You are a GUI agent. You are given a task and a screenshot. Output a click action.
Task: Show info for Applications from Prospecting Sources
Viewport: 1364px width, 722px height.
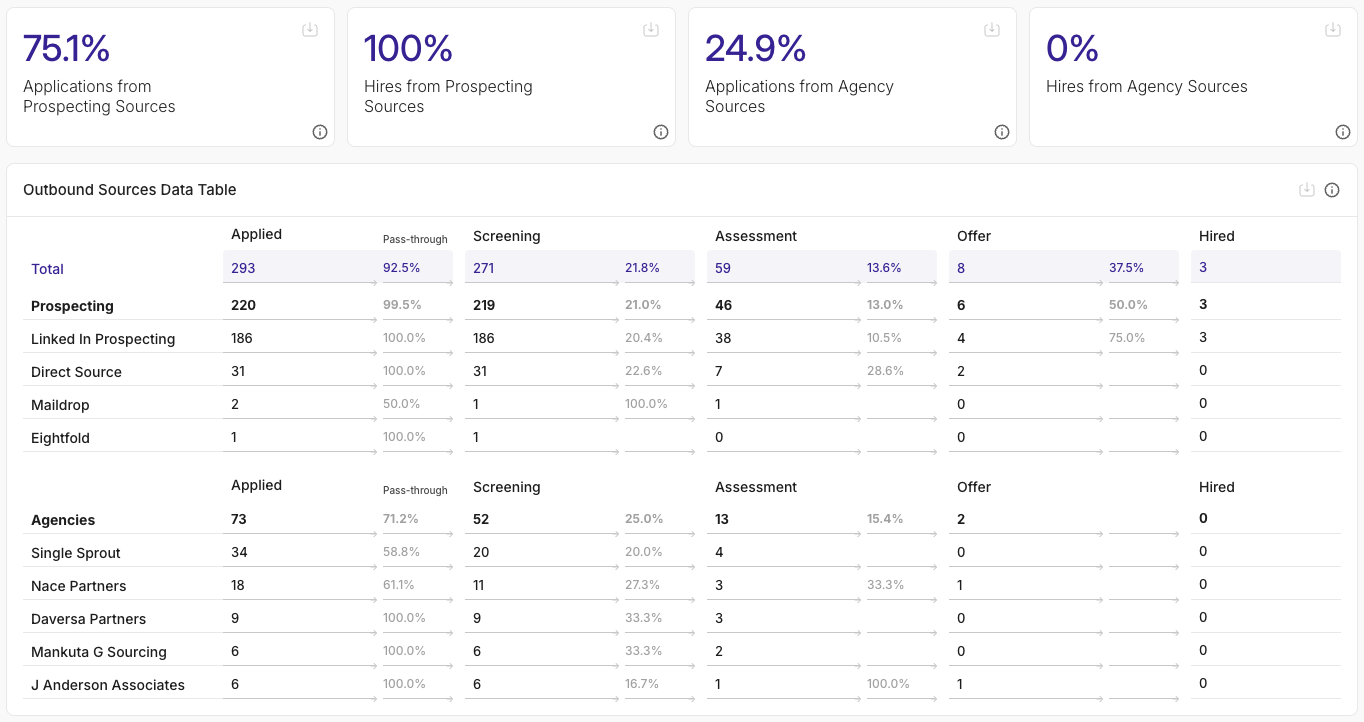pyautogui.click(x=320, y=132)
